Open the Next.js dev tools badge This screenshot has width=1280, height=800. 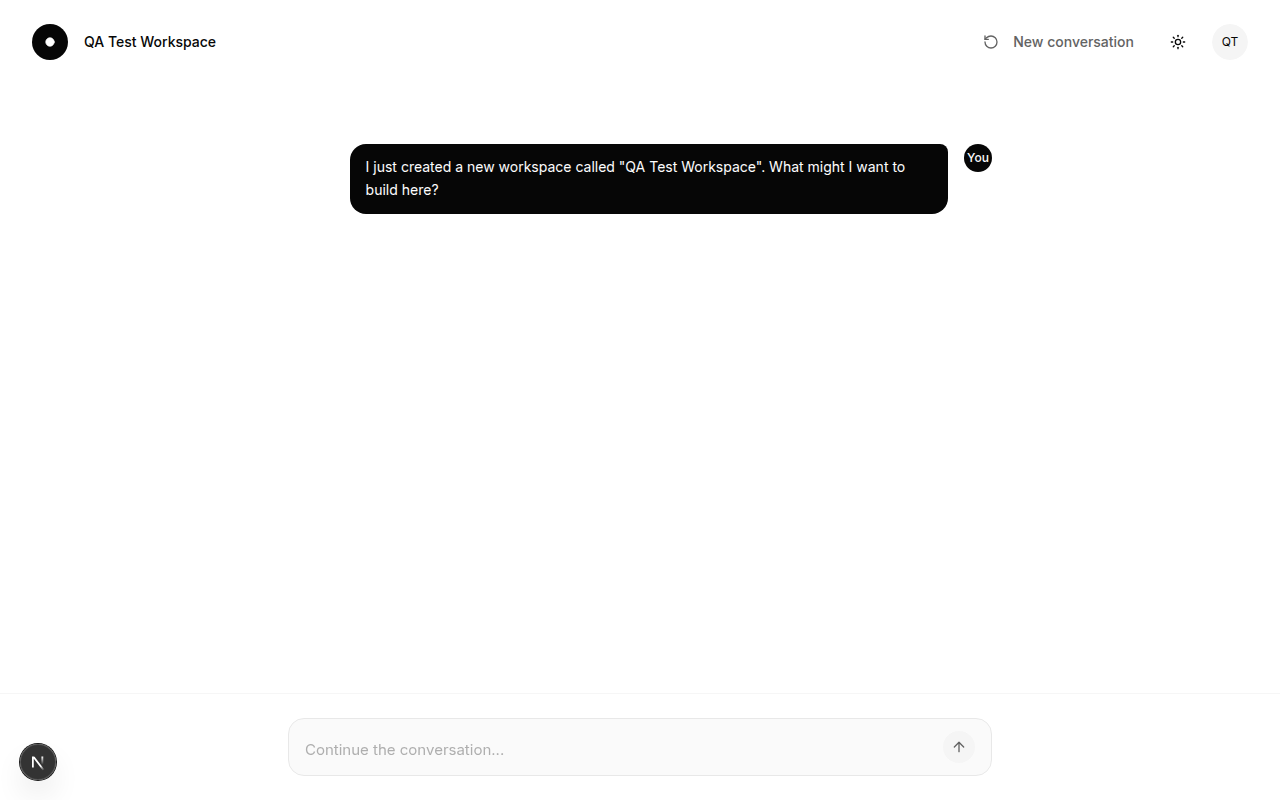(38, 762)
